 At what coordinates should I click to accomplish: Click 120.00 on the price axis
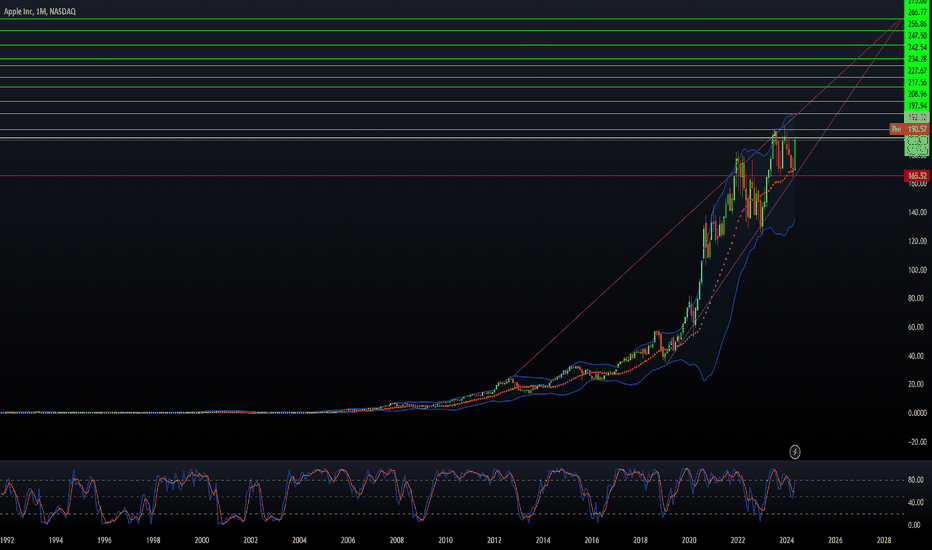917,241
